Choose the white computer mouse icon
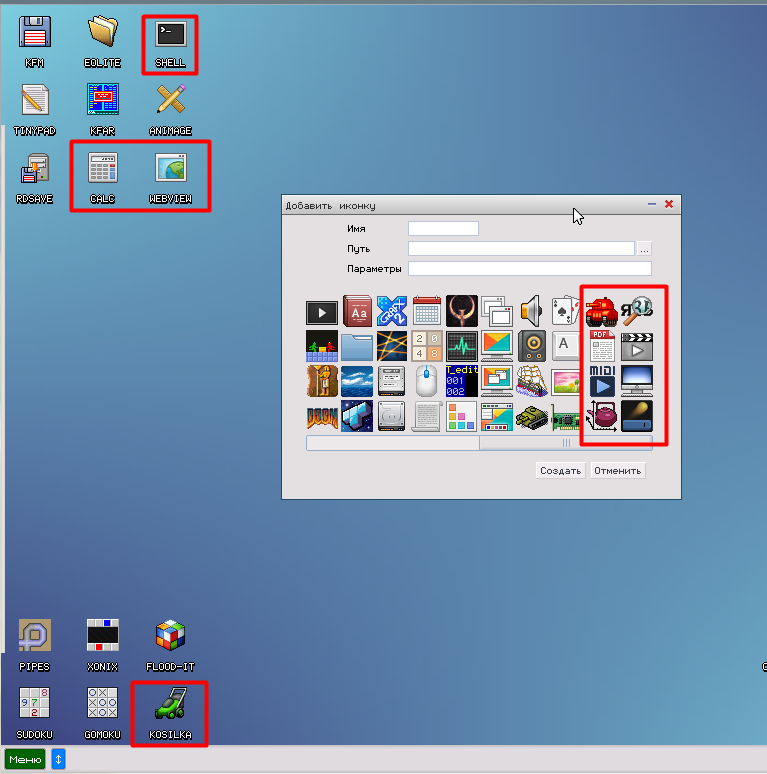Viewport: 767px width, 774px height. (x=427, y=381)
